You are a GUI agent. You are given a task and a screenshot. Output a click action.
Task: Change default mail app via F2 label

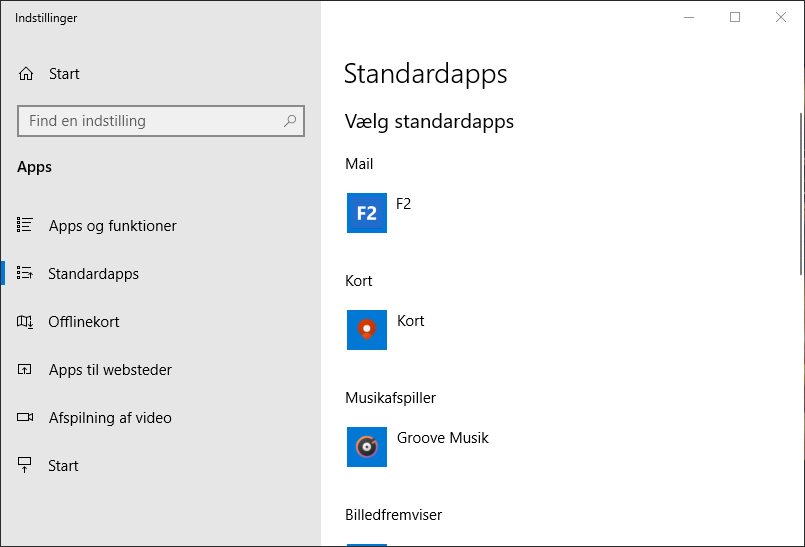tap(404, 204)
